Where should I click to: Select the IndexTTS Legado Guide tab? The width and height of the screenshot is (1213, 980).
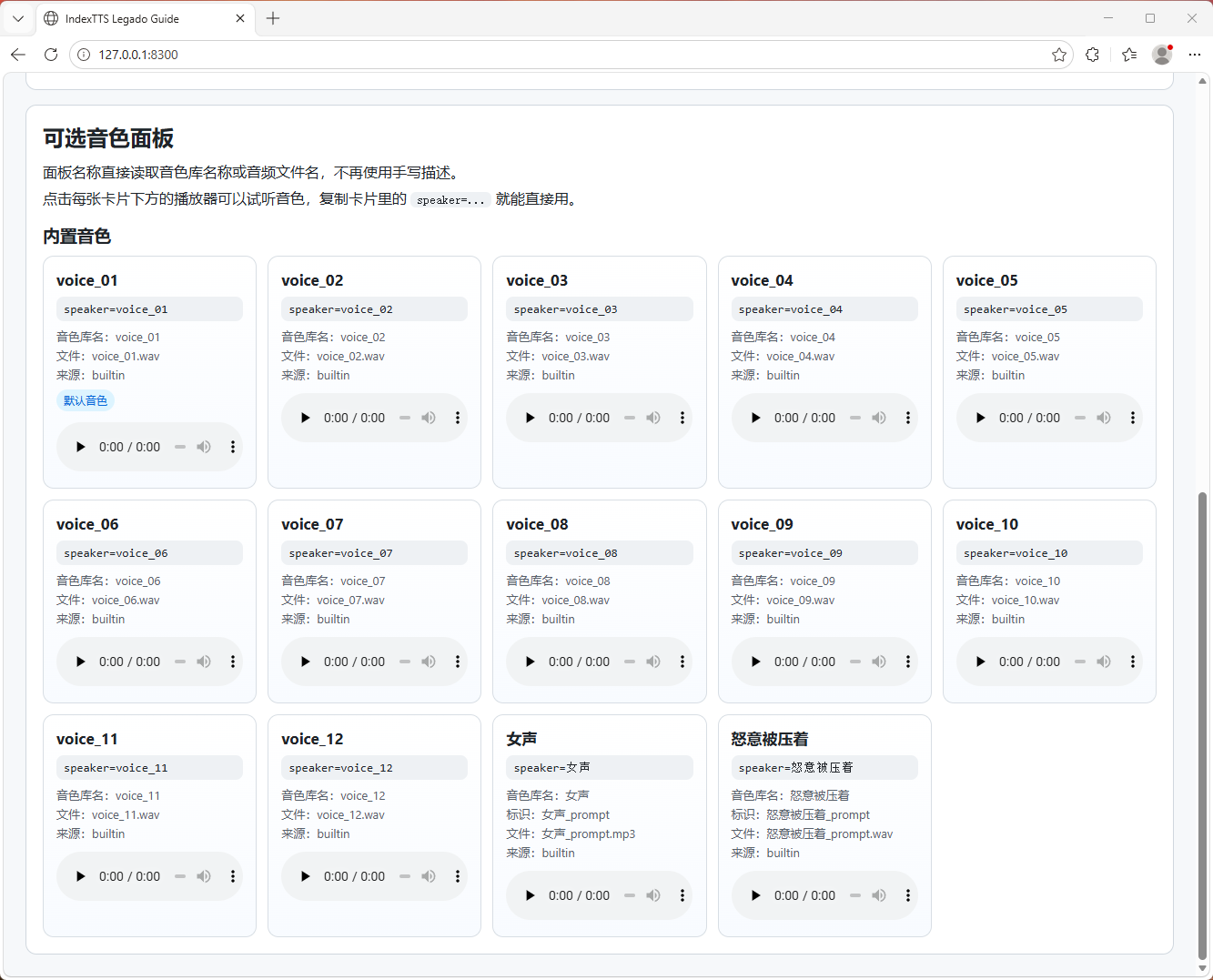point(136,18)
